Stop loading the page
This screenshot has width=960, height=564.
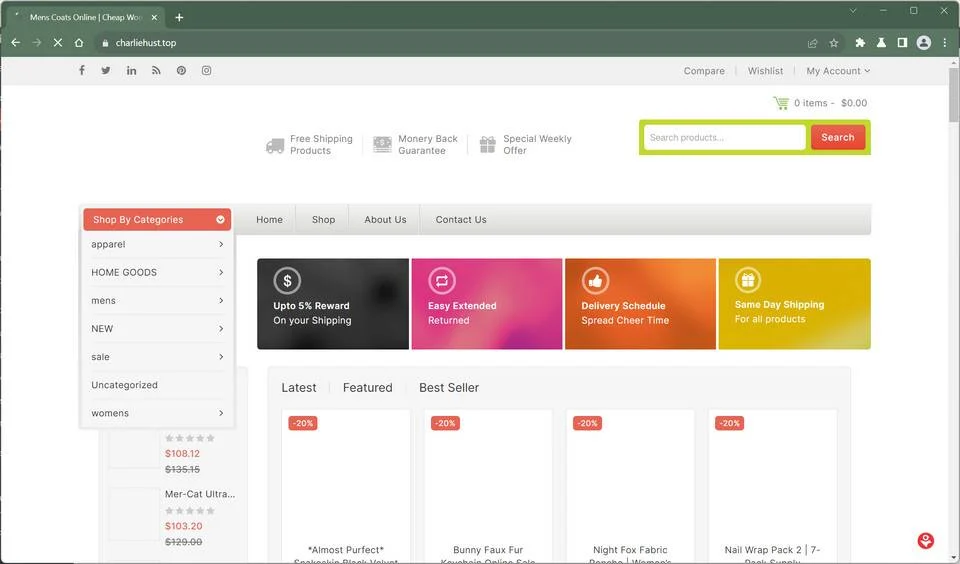58,43
